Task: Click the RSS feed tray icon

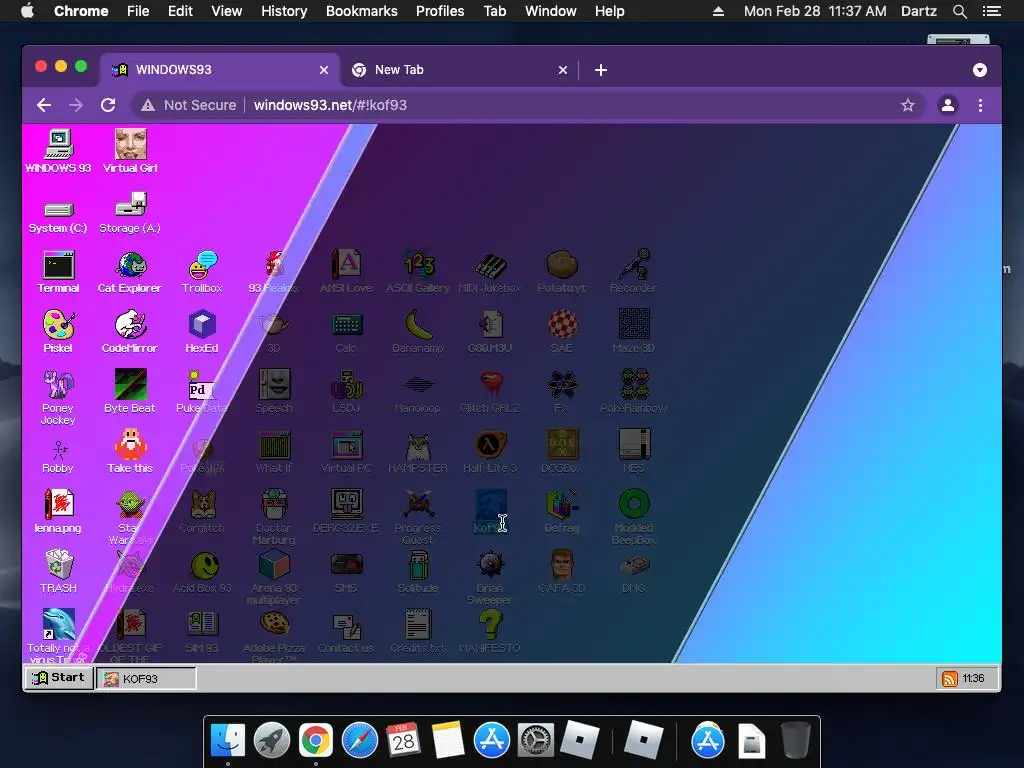Action: click(949, 679)
